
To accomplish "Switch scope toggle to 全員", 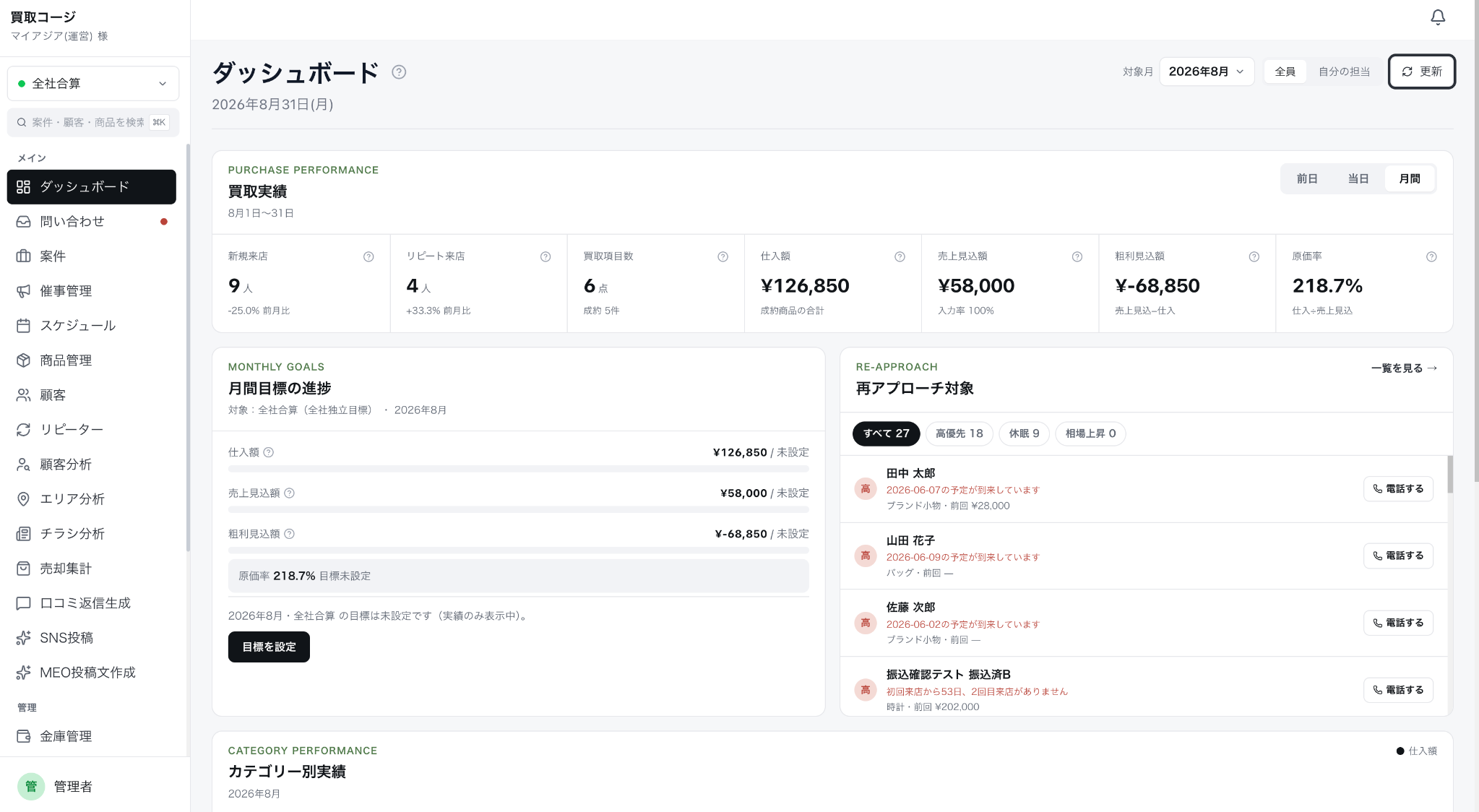I will tap(1285, 72).
